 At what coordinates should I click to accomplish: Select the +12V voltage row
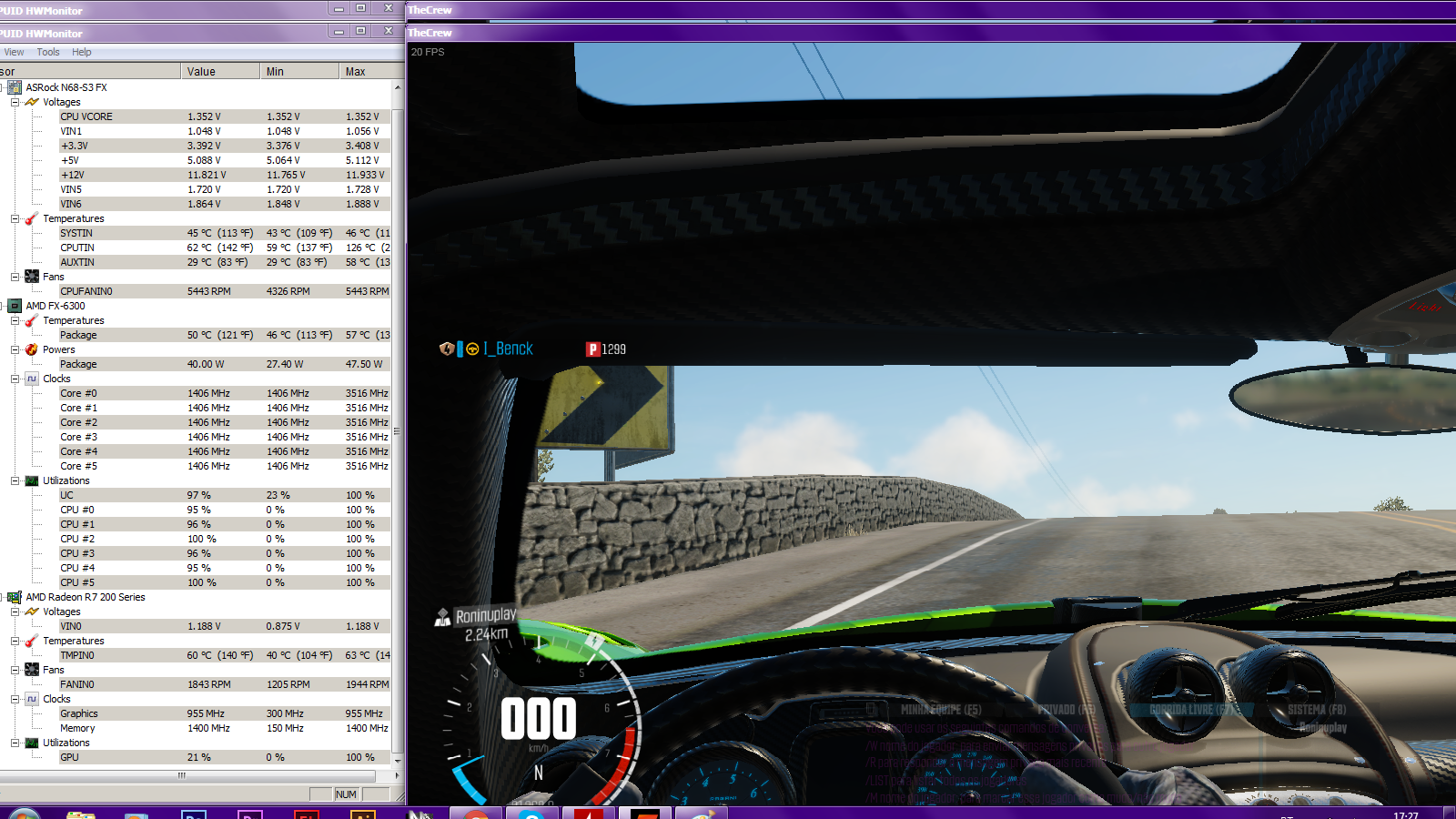pos(225,175)
